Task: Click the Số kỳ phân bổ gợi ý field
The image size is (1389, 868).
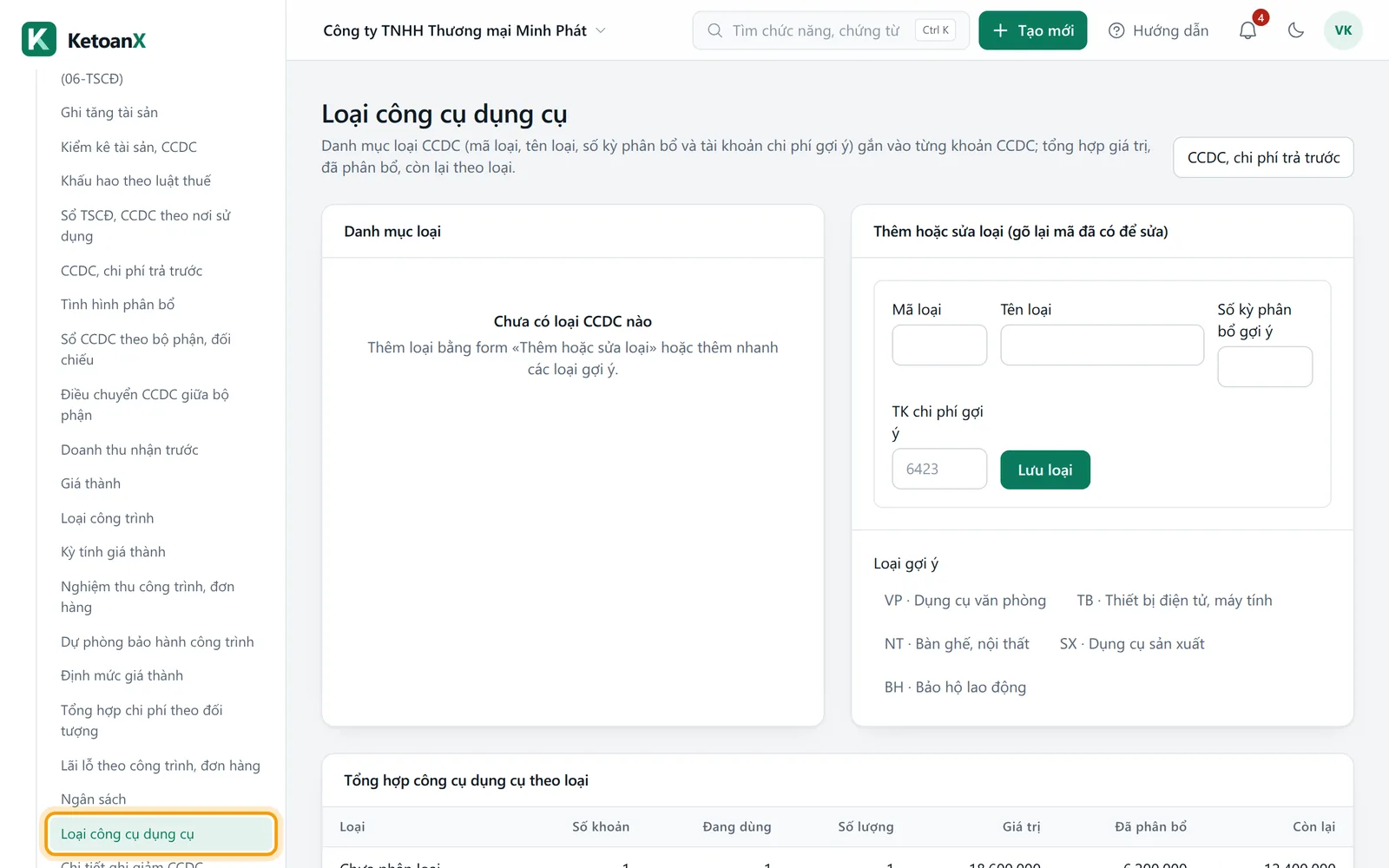Action: pos(1265,366)
